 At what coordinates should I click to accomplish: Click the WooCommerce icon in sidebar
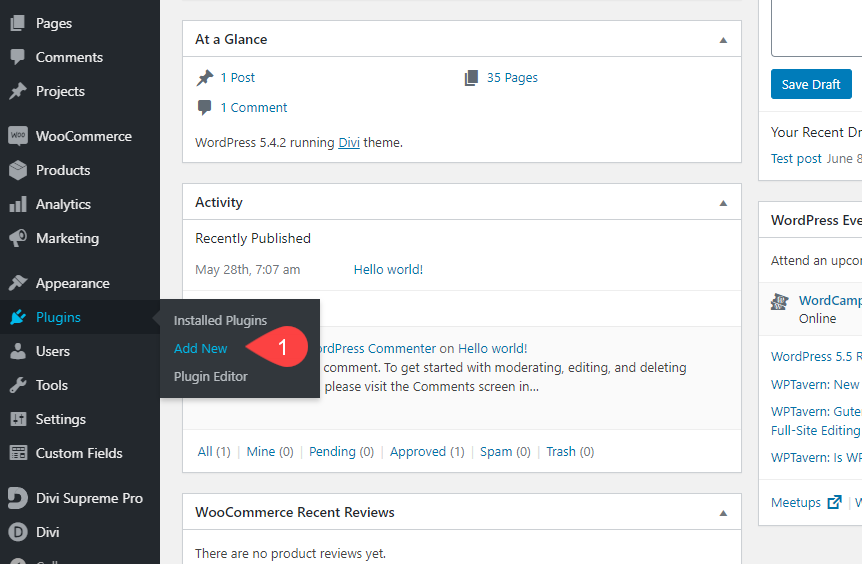tap(17, 136)
